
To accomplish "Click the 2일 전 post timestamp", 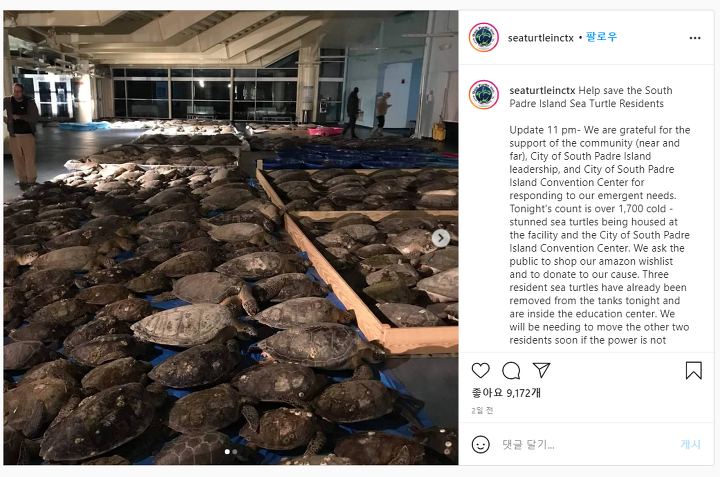I will [x=482, y=410].
